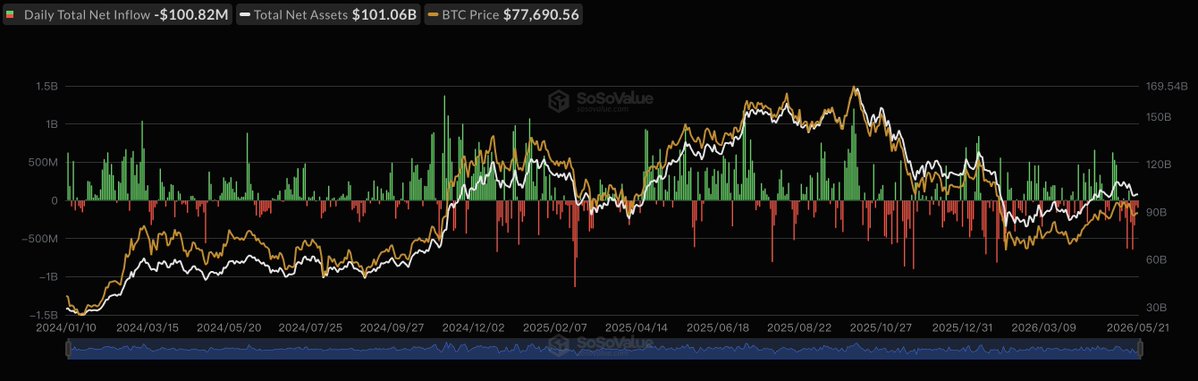Click the -1B left axis label
Image resolution: width=1198 pixels, height=381 pixels.
[49, 277]
